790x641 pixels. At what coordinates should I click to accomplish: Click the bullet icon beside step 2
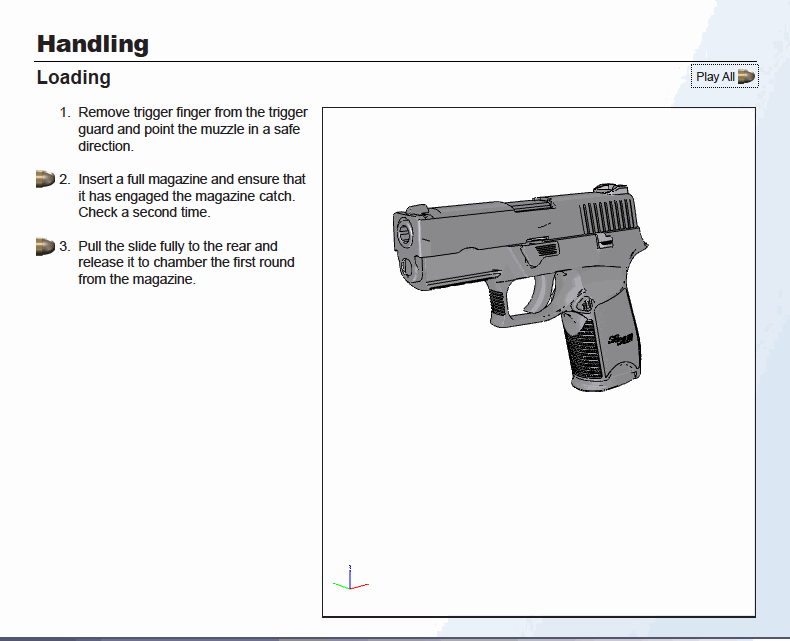click(x=44, y=179)
